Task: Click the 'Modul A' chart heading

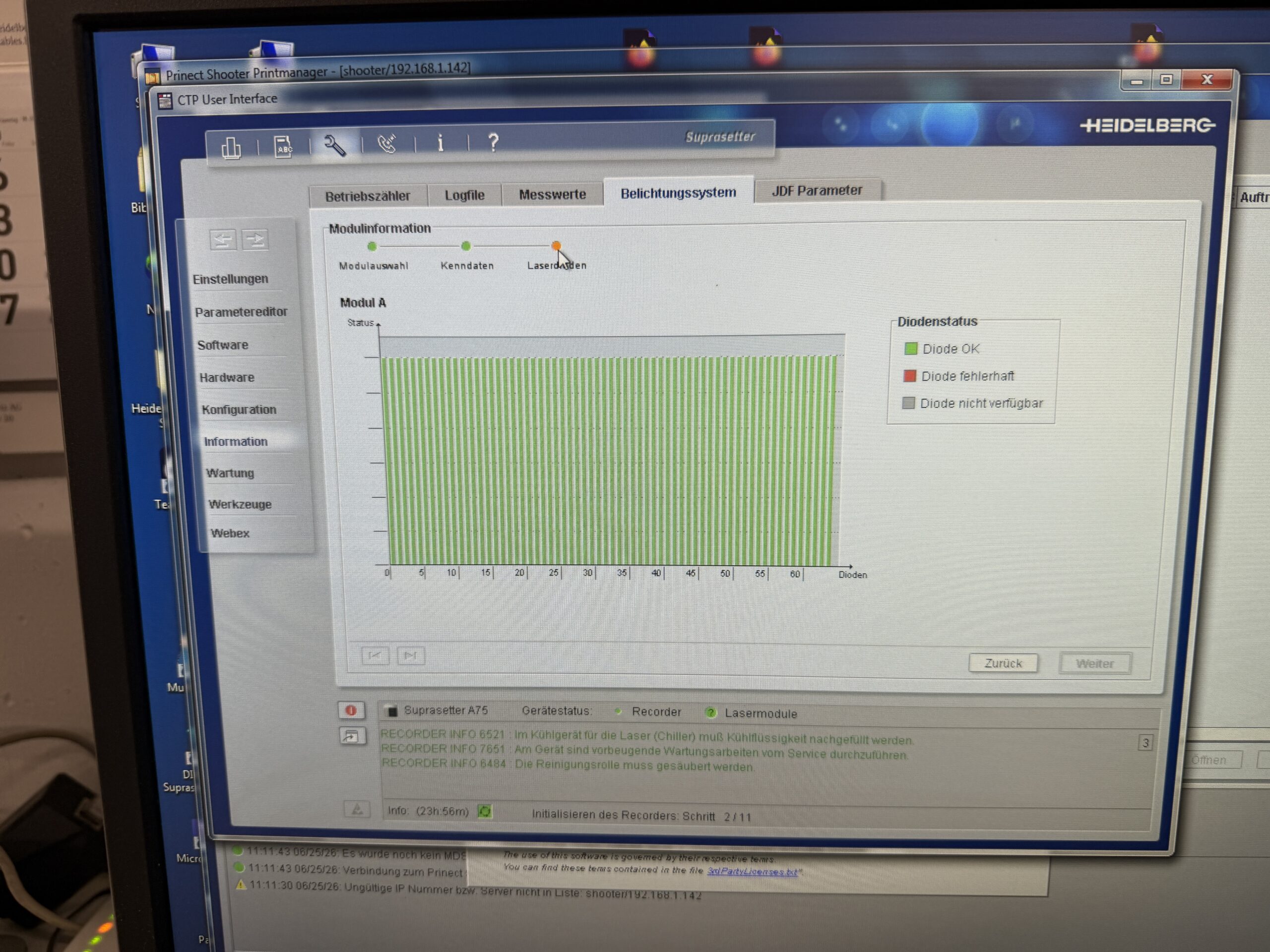Action: (x=363, y=302)
